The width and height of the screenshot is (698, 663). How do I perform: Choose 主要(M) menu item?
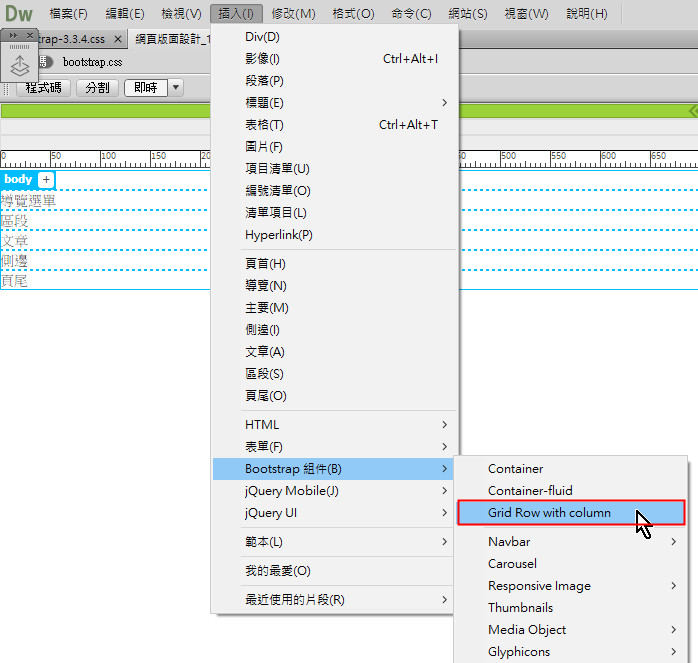[x=335, y=308]
